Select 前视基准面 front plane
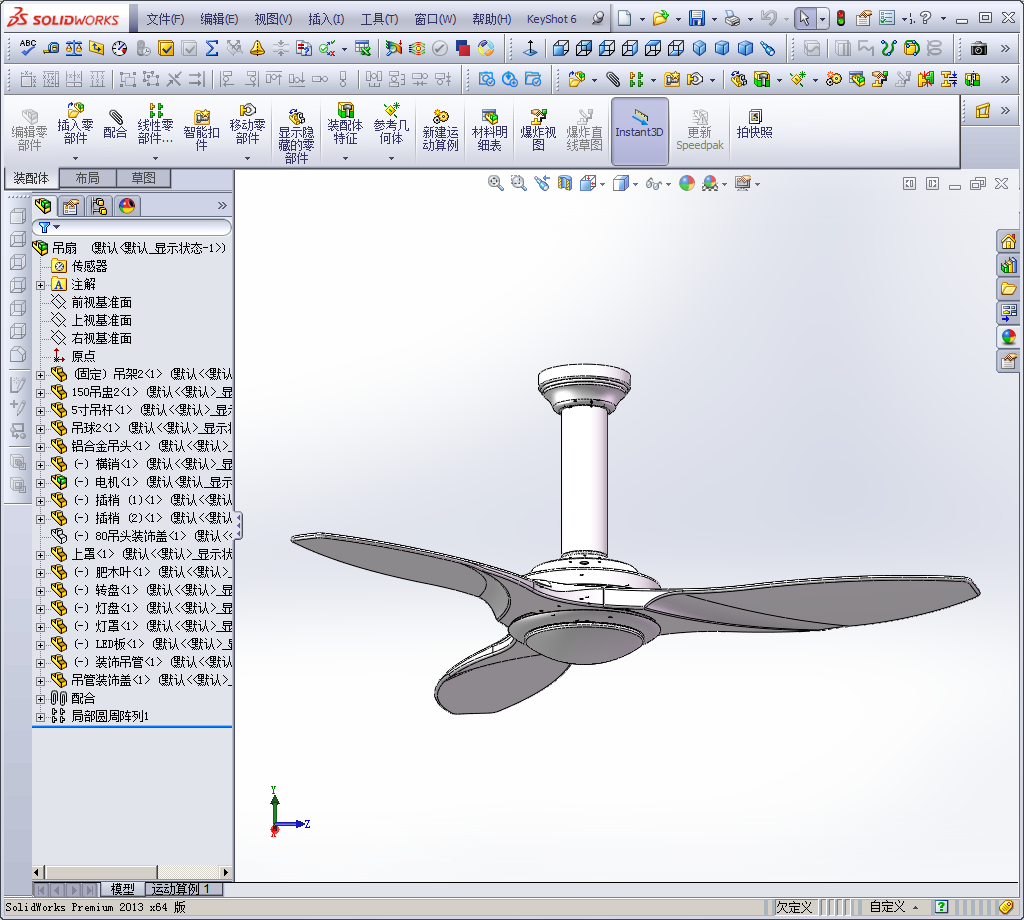The height and width of the screenshot is (920, 1024). pos(101,302)
